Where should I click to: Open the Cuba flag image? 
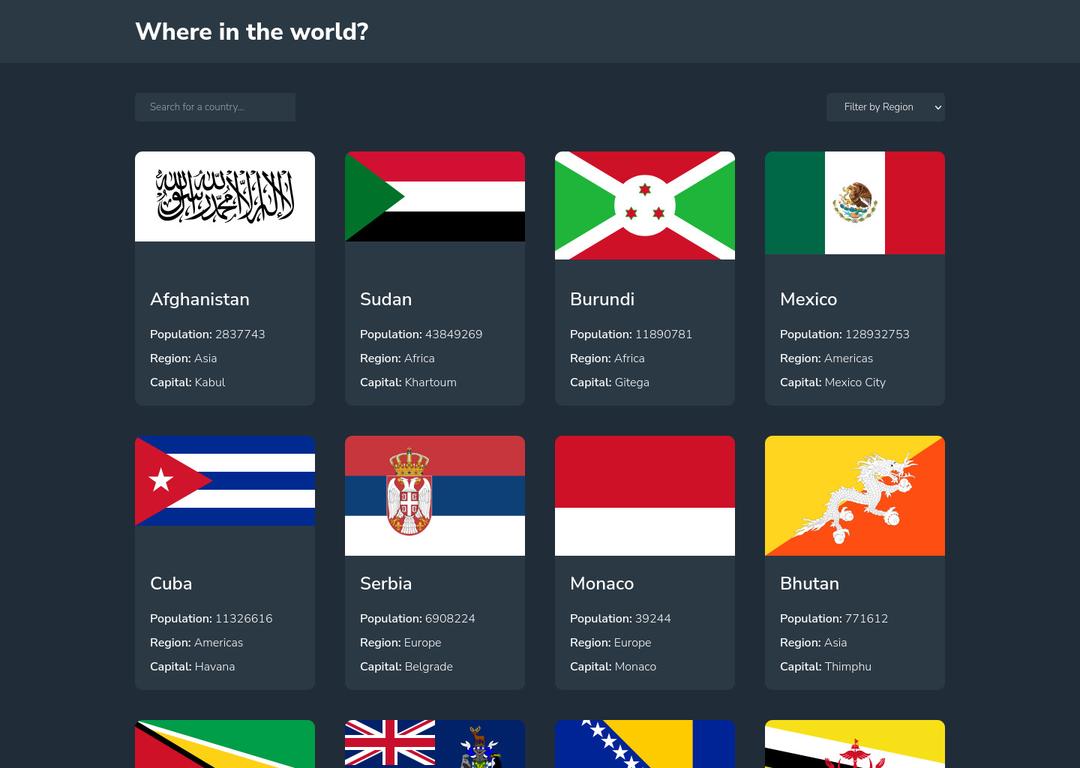click(225, 481)
